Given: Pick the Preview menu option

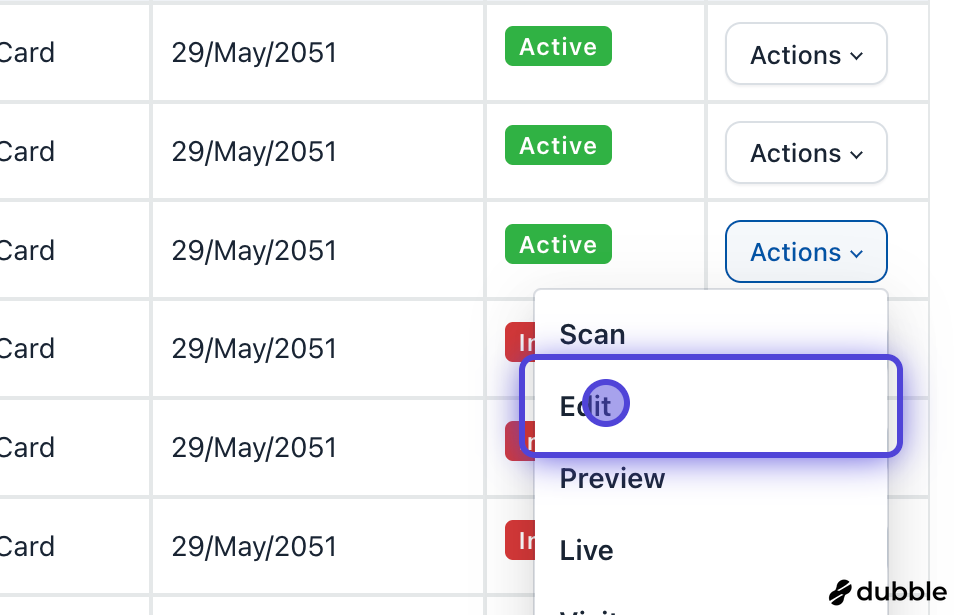Looking at the screenshot, I should pos(612,478).
